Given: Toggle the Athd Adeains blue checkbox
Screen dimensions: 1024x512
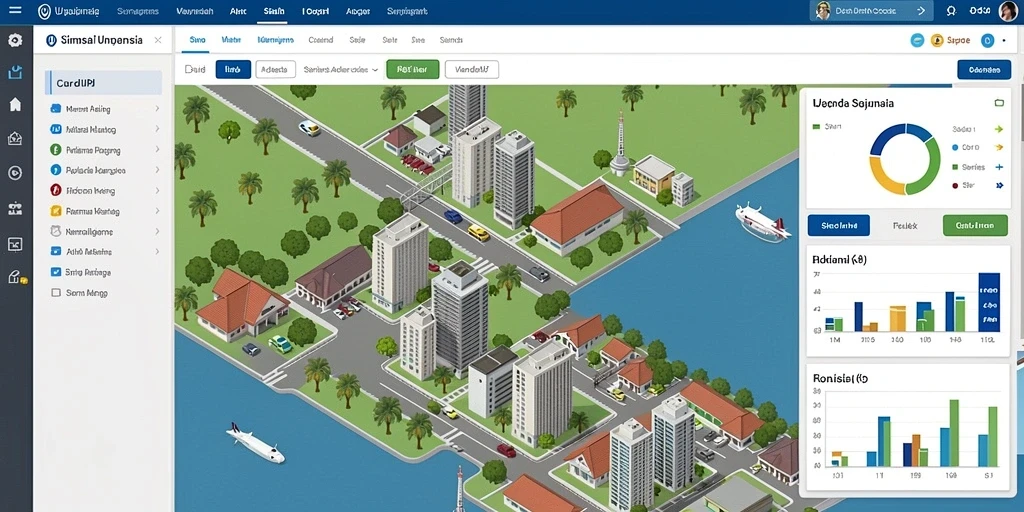Looking at the screenshot, I should 56,251.
